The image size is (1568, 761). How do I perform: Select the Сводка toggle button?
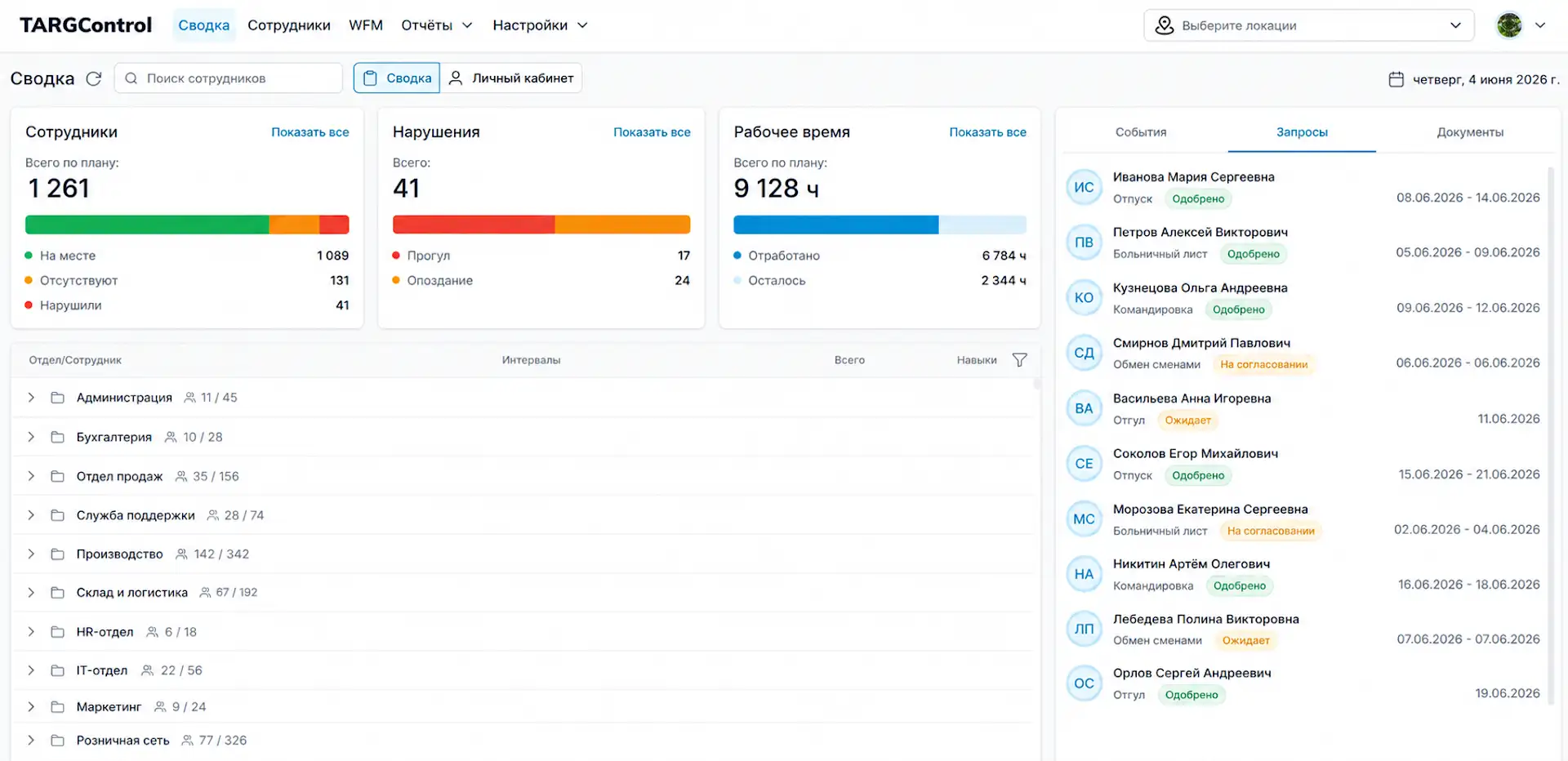[397, 78]
